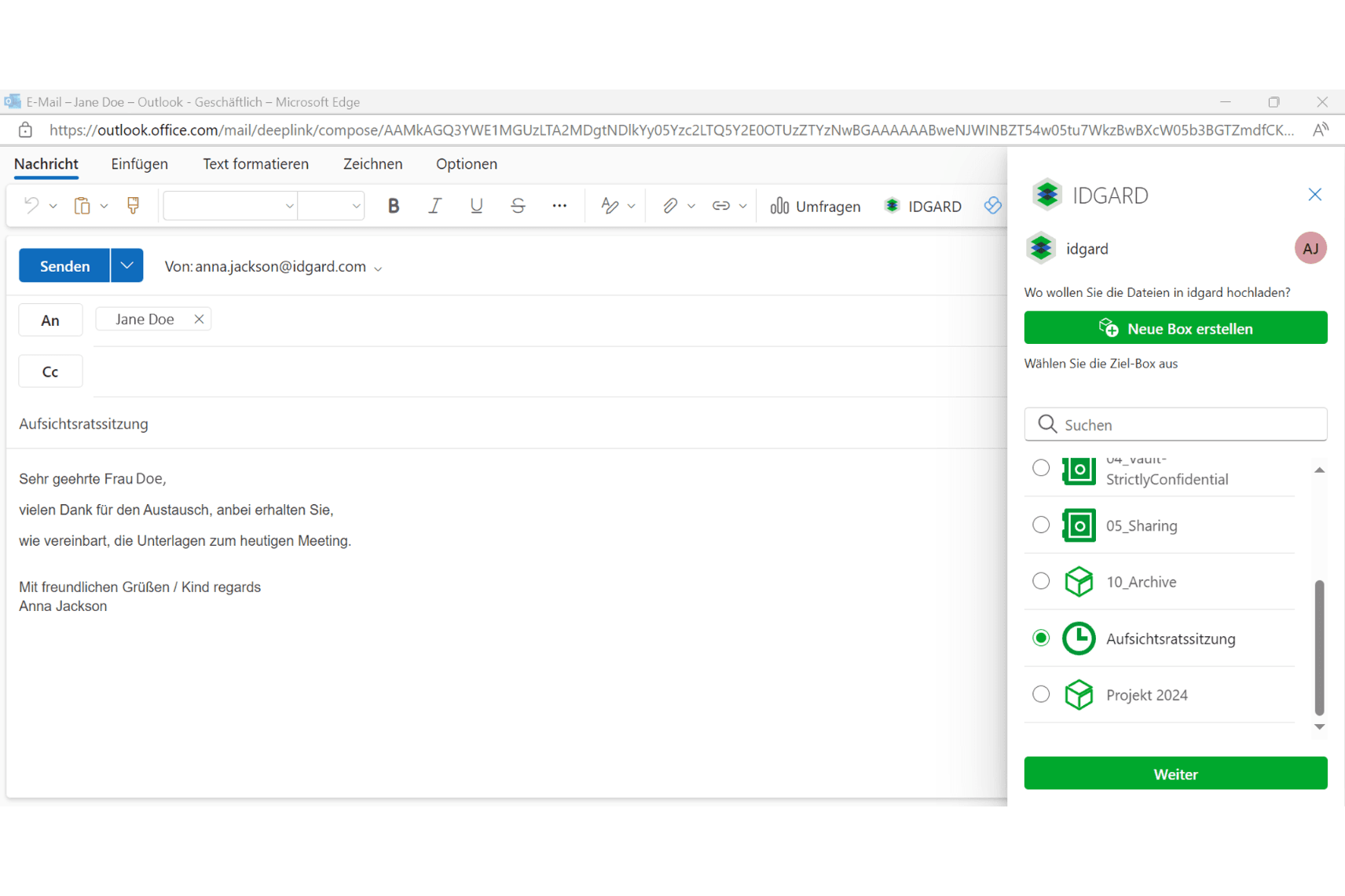Click the Cc button
The height and width of the screenshot is (896, 1345).
(50, 371)
